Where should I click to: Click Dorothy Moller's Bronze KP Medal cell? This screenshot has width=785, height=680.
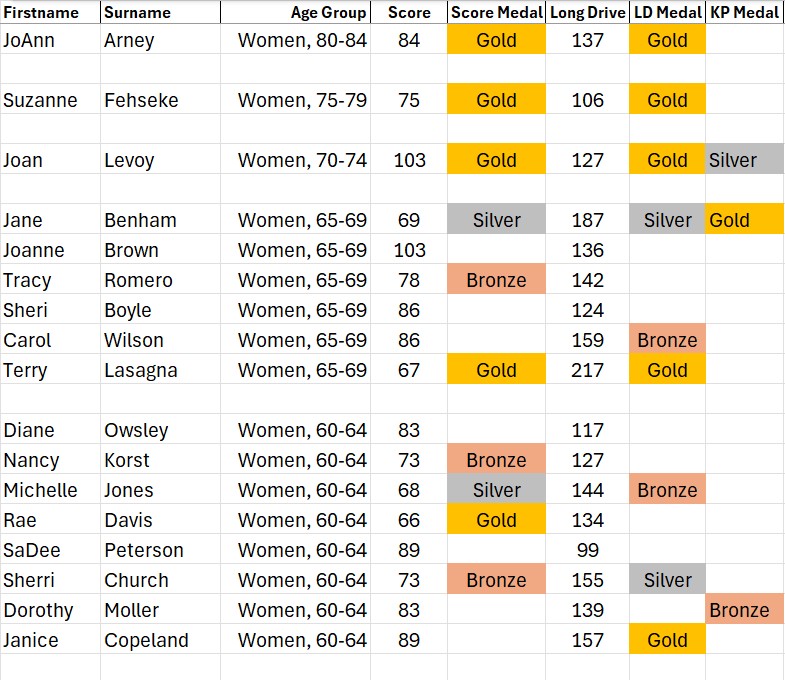[x=744, y=610]
